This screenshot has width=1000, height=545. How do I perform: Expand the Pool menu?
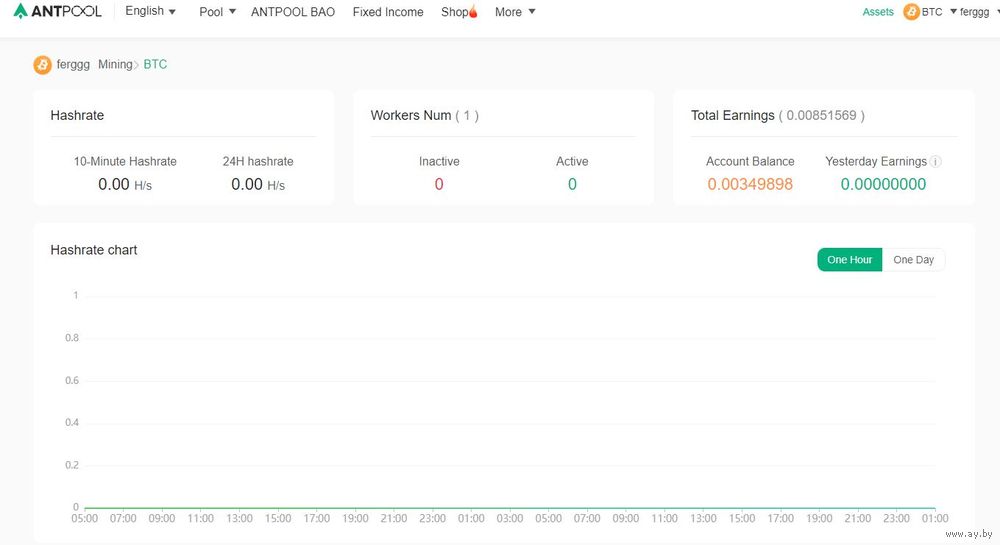coord(217,11)
